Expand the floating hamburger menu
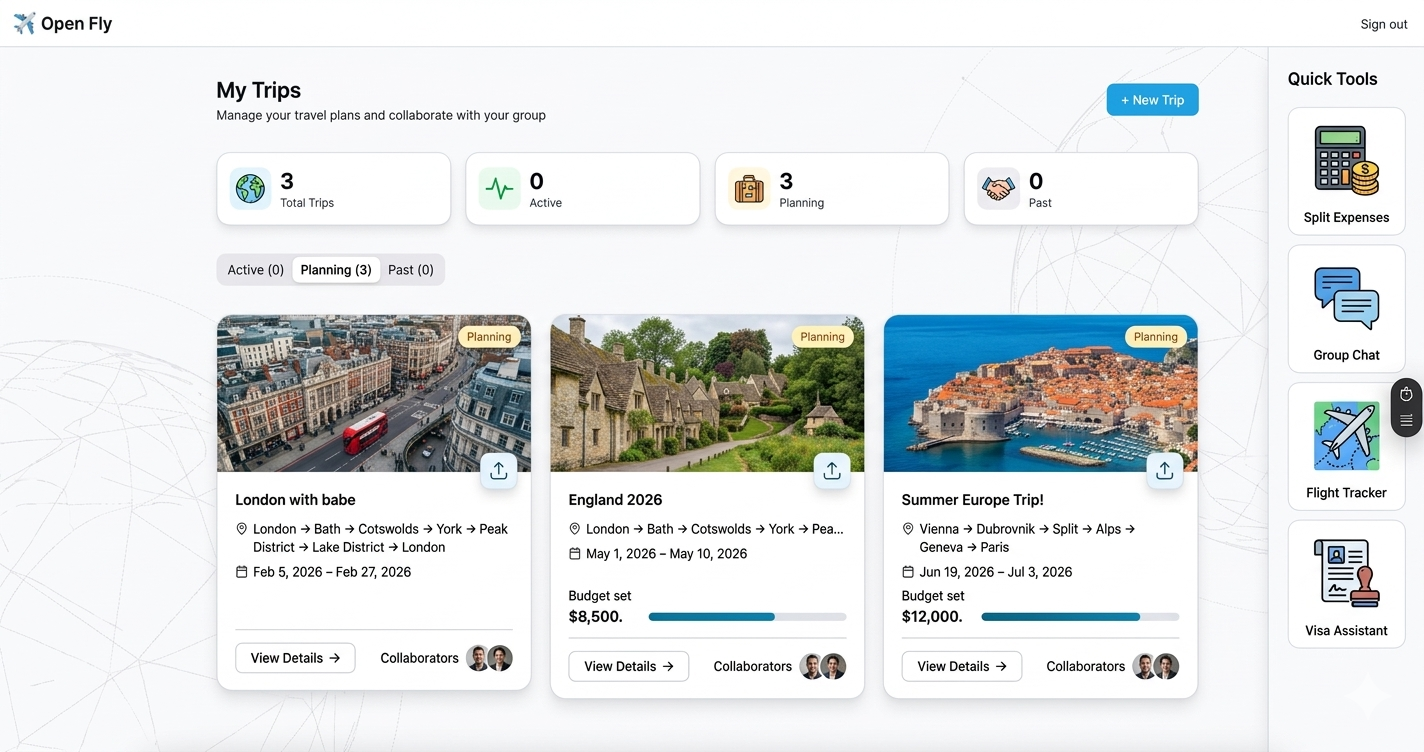 (x=1406, y=420)
